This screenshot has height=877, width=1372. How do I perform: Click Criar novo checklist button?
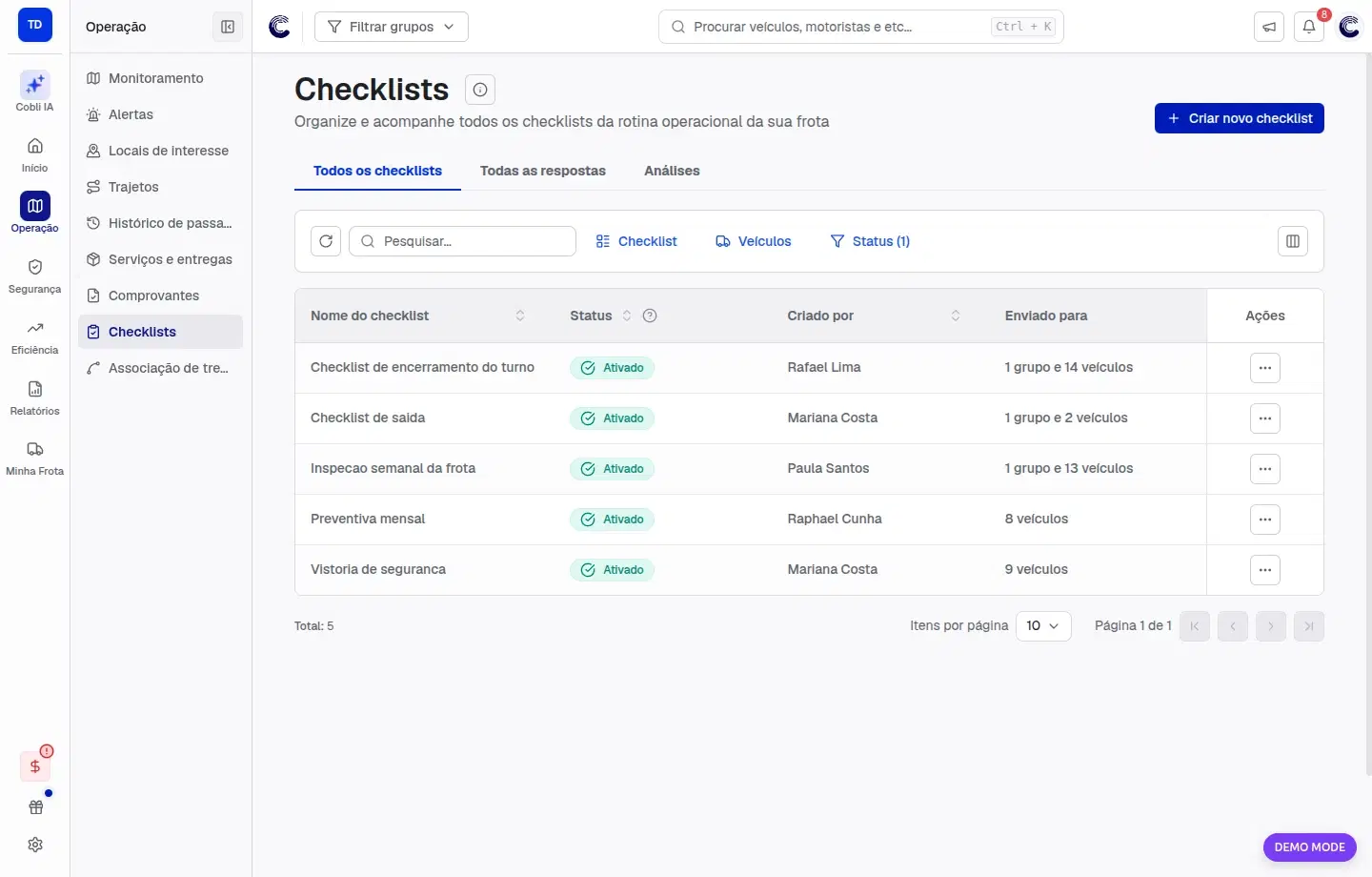(x=1240, y=118)
